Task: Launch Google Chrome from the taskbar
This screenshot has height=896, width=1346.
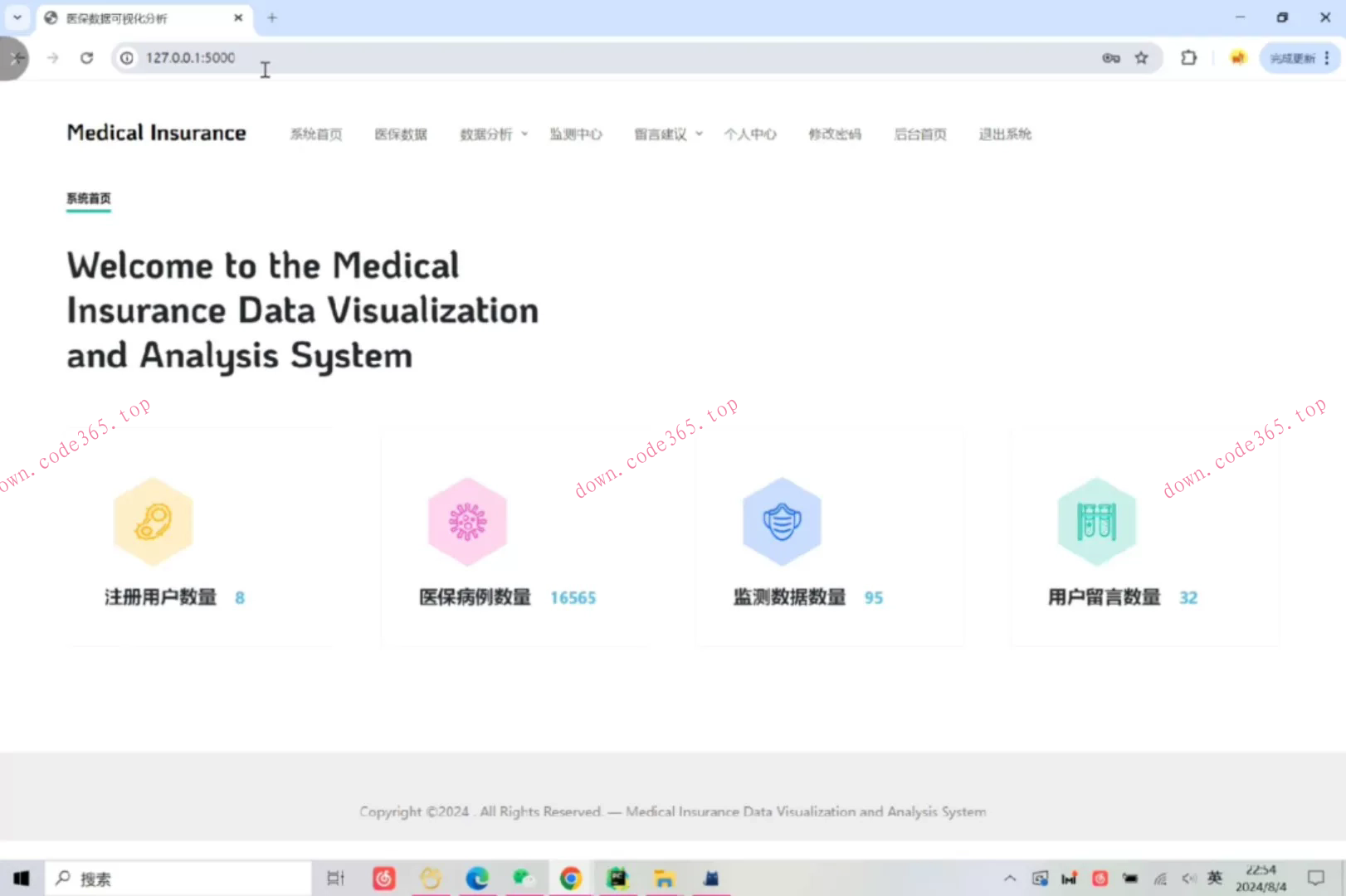Action: (570, 879)
